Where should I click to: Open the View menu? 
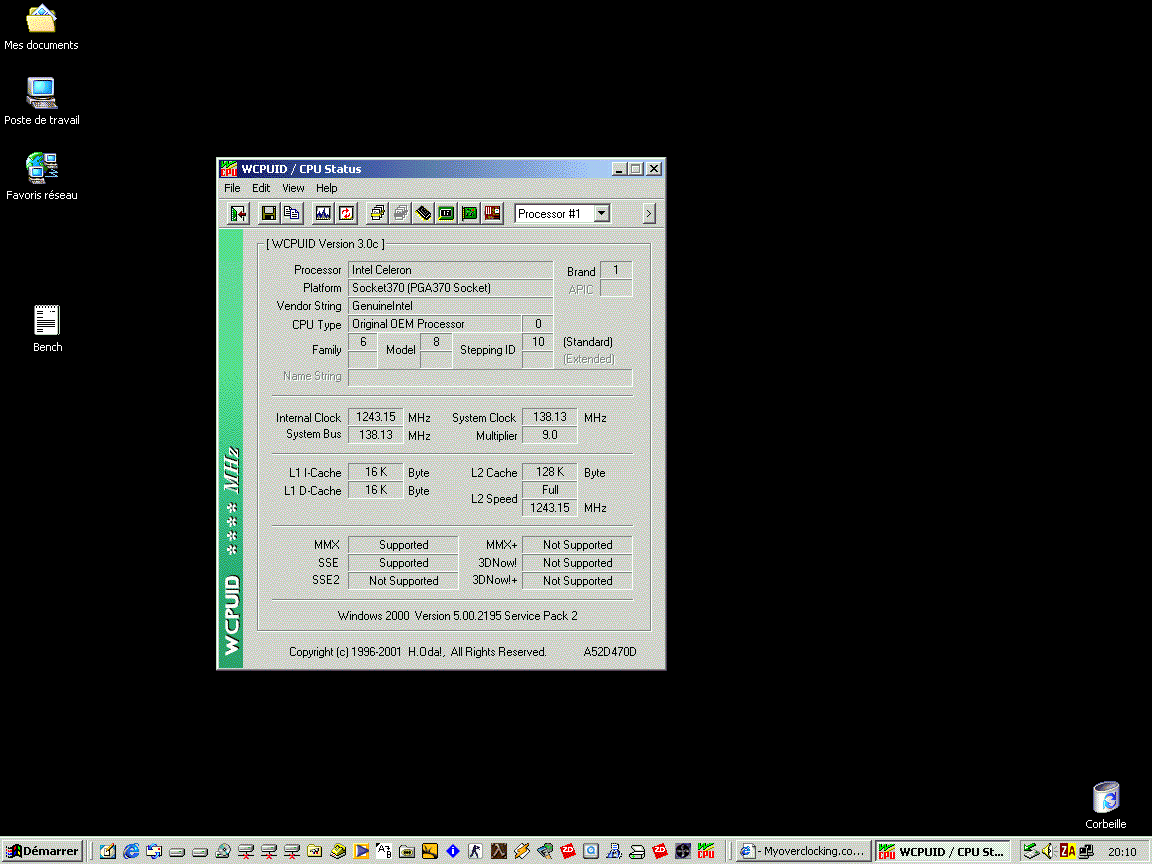(x=293, y=188)
